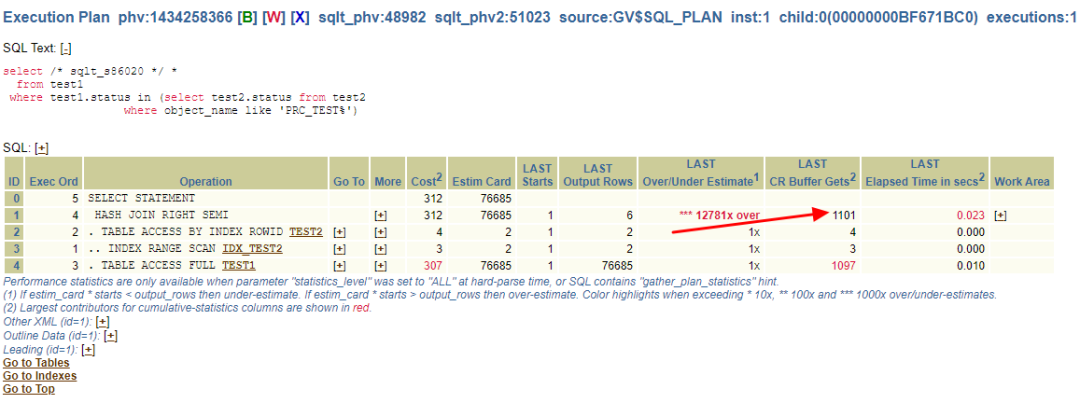Collapse the SQL Text section with [-]
The width and height of the screenshot is (1080, 403).
(x=65, y=49)
